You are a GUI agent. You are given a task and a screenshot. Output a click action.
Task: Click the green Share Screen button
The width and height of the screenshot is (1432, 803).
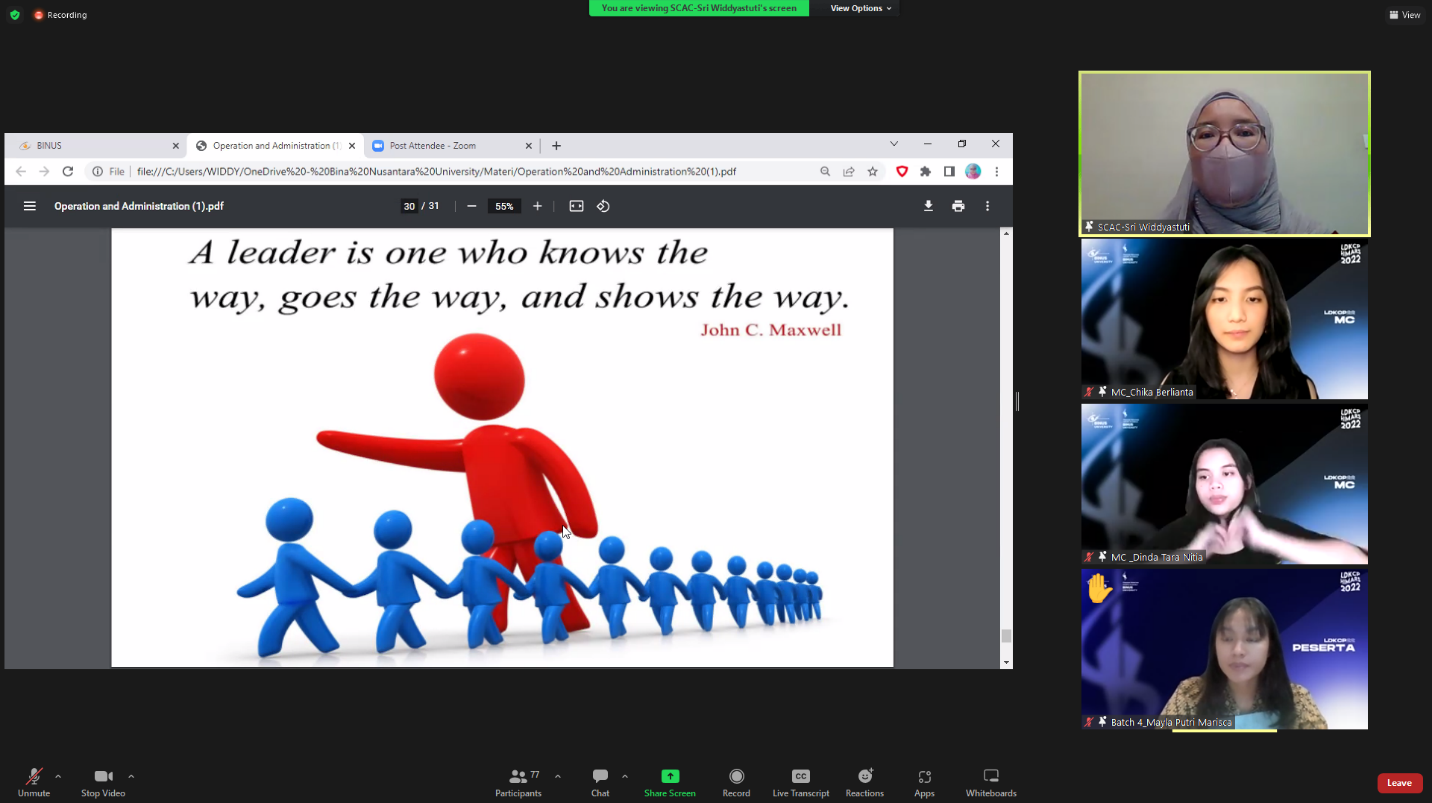[x=670, y=782]
